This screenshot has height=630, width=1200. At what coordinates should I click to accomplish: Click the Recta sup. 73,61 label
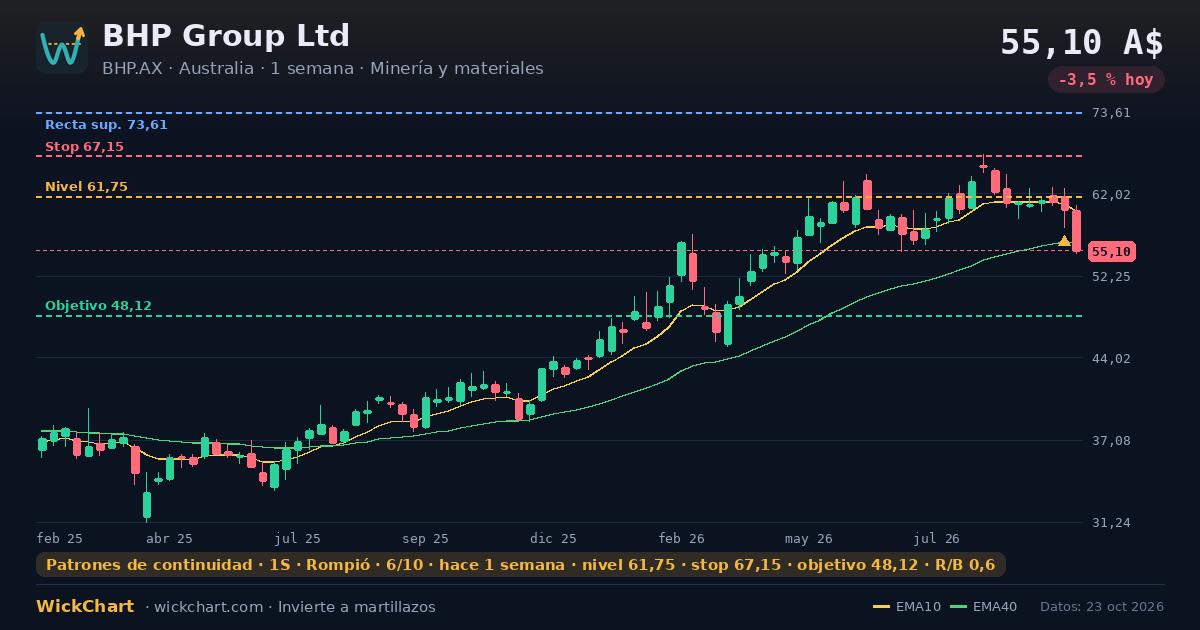pyautogui.click(x=106, y=125)
